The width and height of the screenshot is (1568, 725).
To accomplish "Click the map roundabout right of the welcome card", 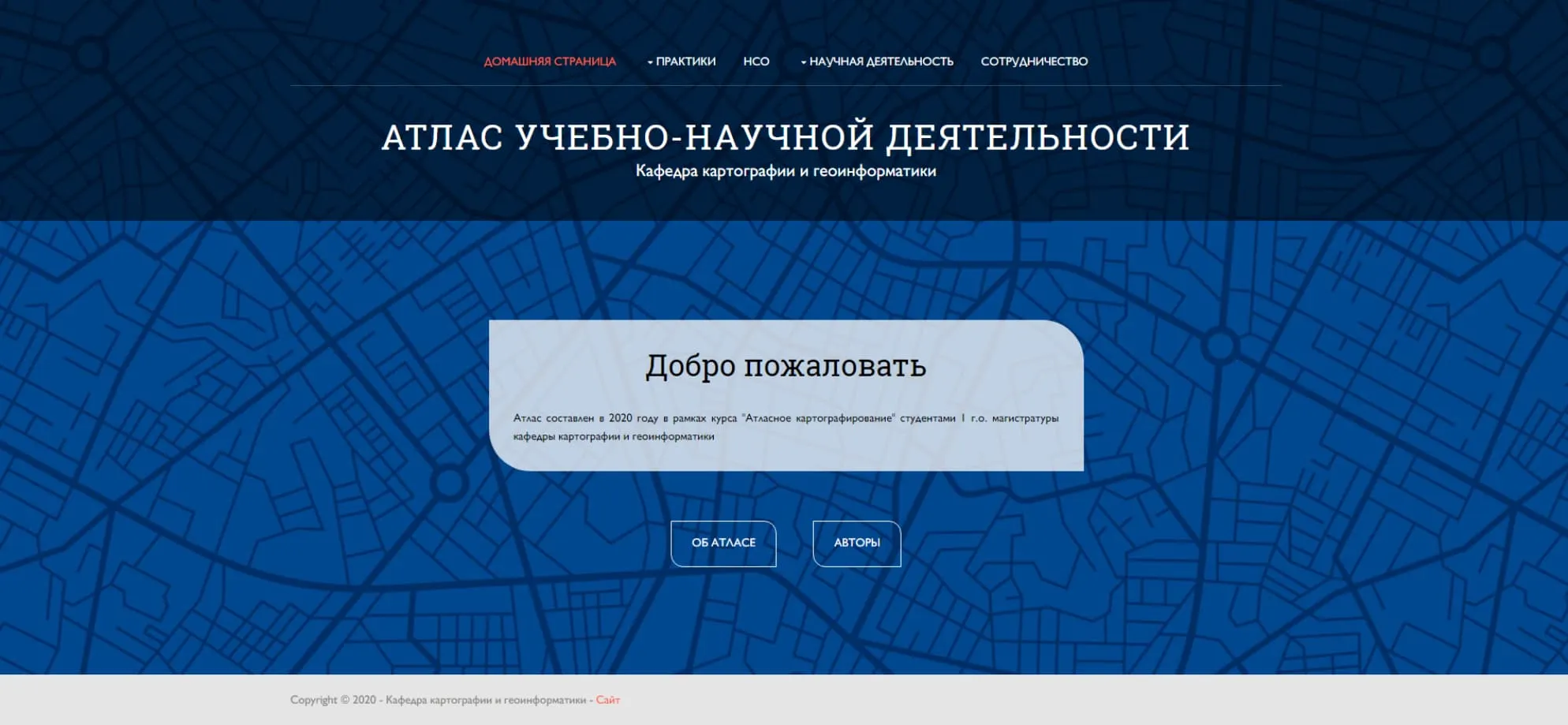I will [1220, 345].
